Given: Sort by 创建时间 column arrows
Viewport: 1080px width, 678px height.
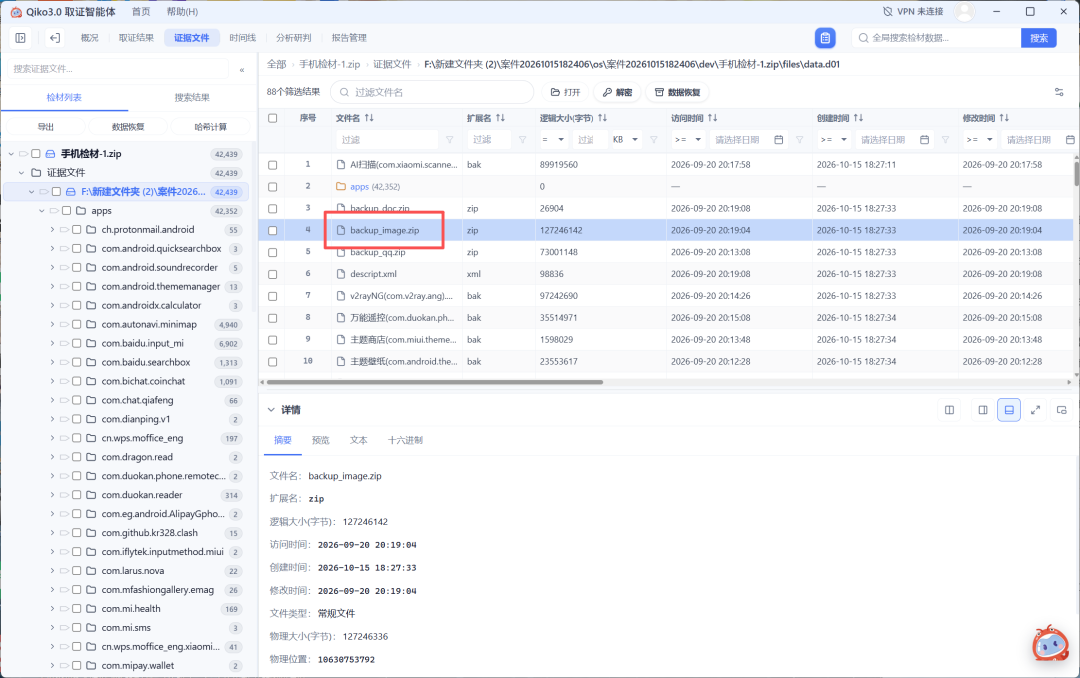Looking at the screenshot, I should (x=858, y=118).
